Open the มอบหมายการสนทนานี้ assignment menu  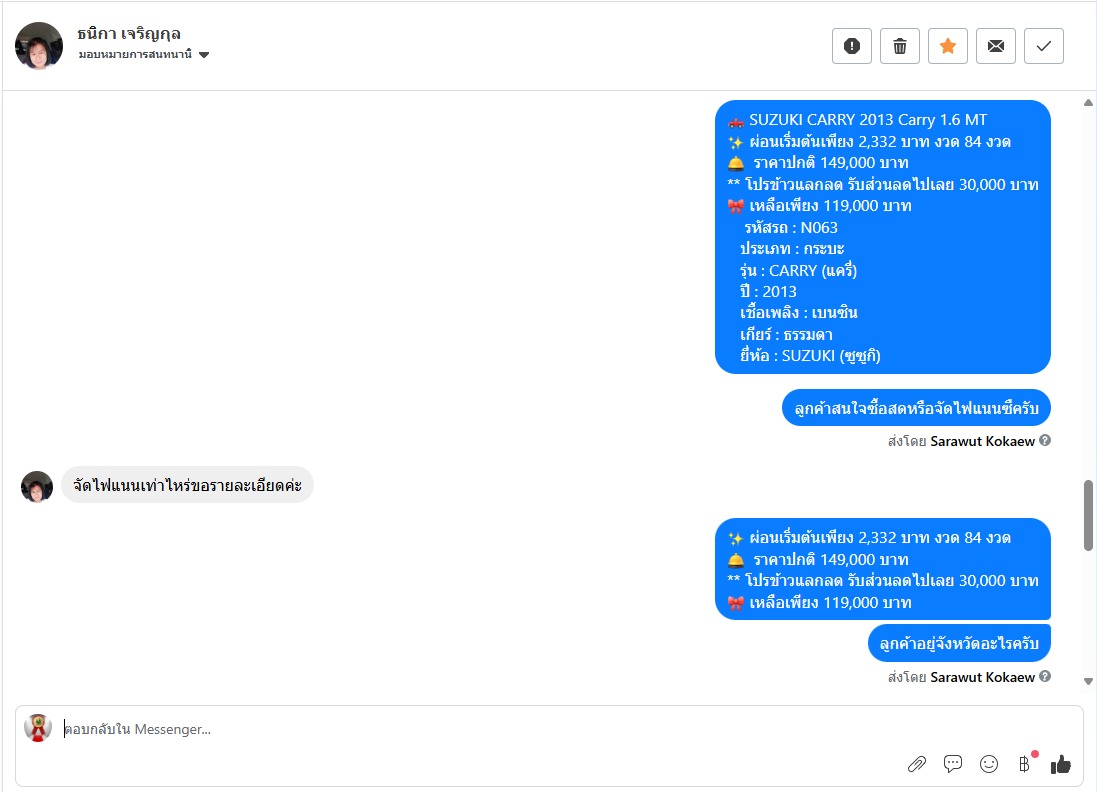pos(143,55)
